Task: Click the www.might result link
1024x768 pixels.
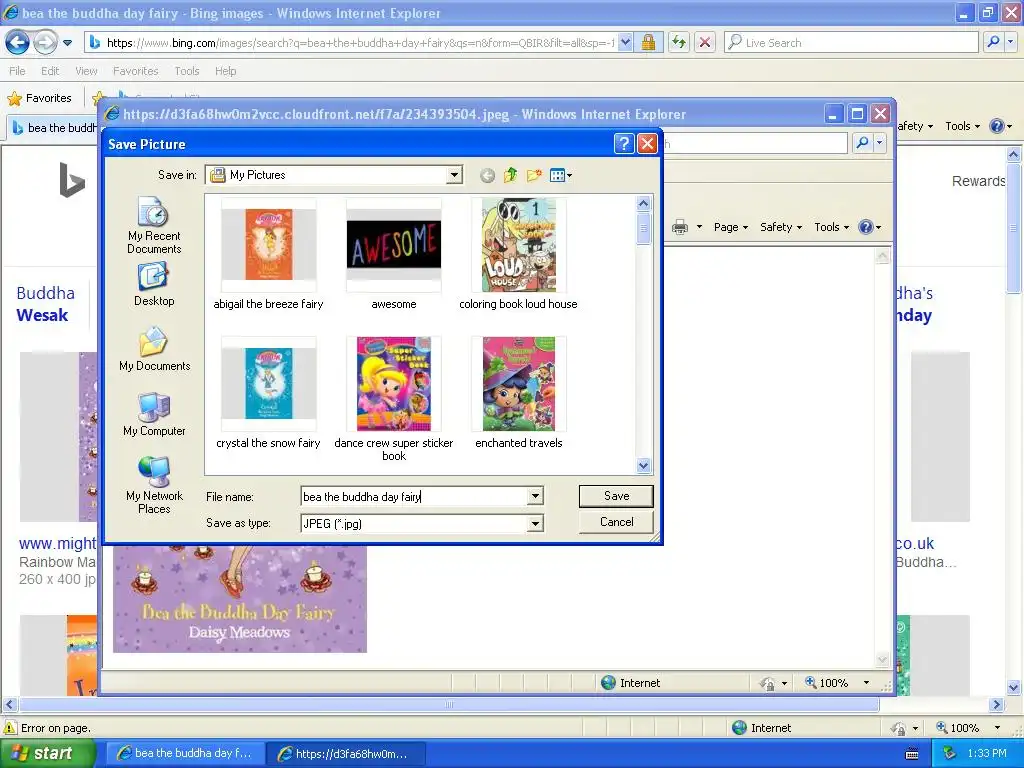Action: (x=57, y=543)
